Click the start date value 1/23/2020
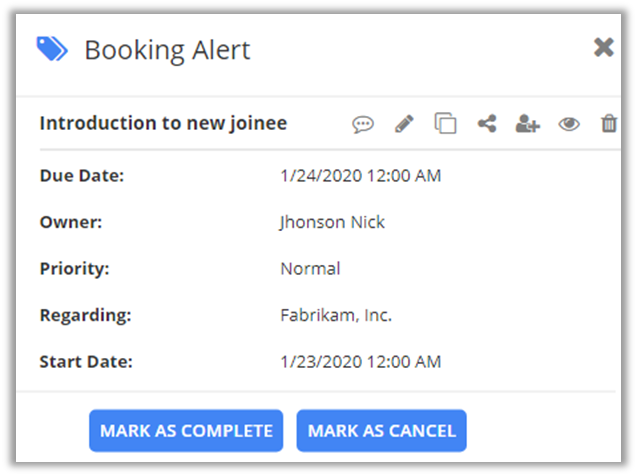 pyautogui.click(x=360, y=362)
